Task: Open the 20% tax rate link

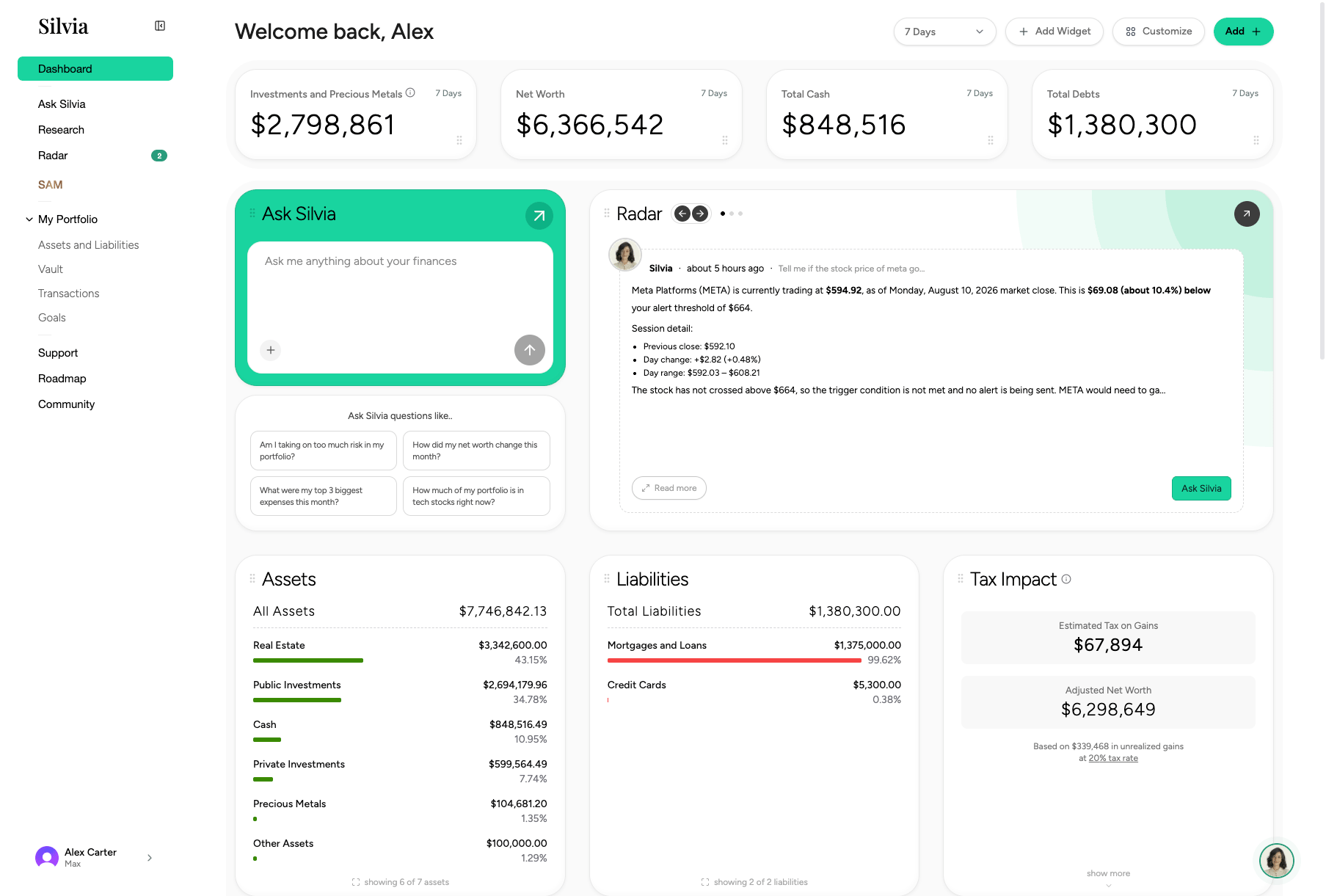Action: pyautogui.click(x=1113, y=758)
